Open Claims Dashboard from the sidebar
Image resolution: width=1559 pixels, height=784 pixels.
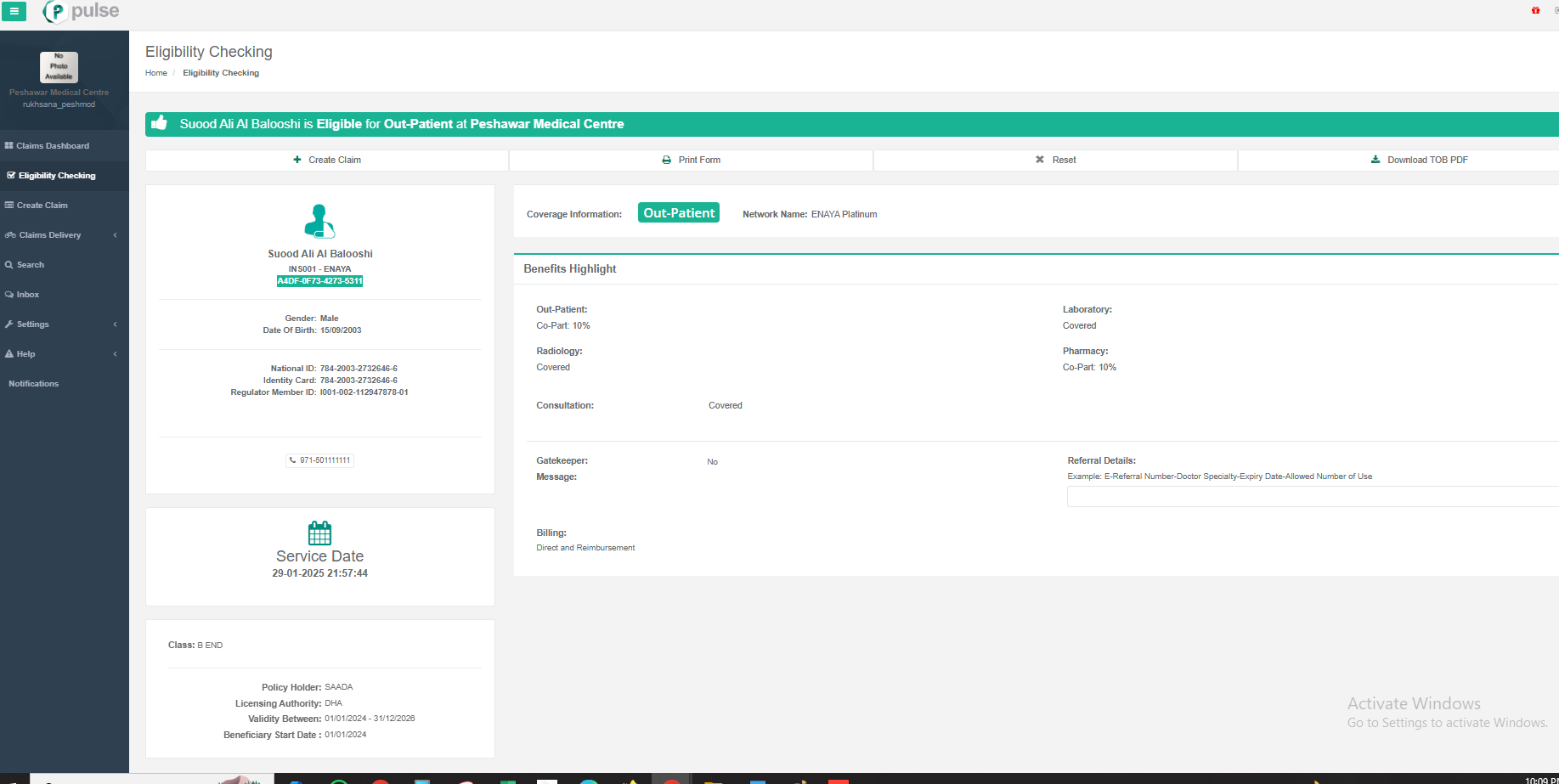point(53,146)
